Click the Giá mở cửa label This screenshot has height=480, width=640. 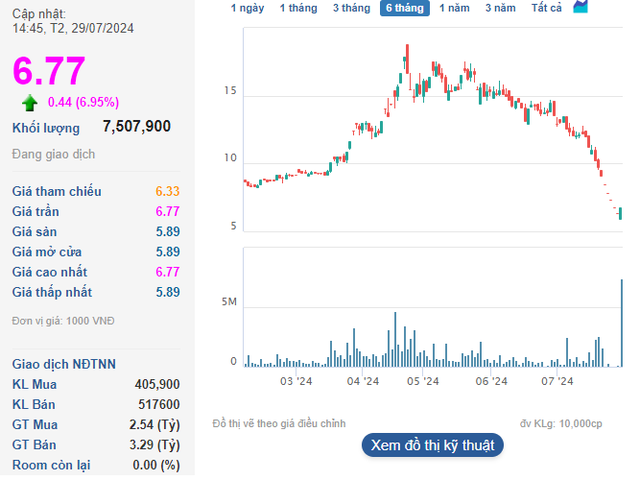47,252
